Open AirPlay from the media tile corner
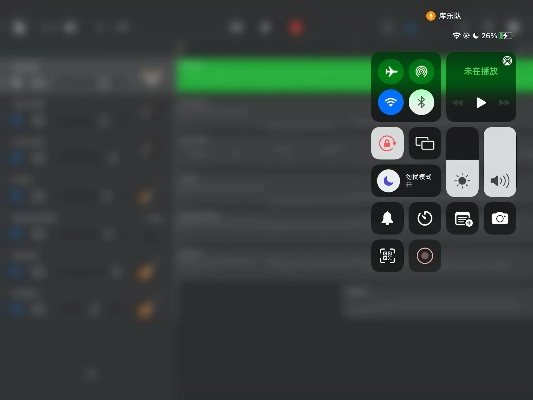Screen dimensions: 533x400 [x=507, y=61]
